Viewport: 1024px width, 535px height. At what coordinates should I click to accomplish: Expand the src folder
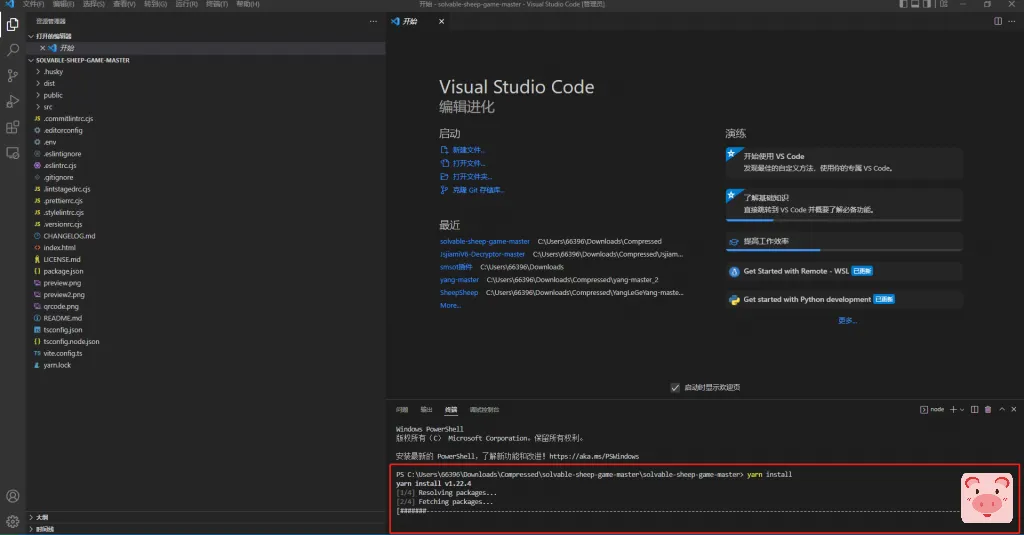[x=47, y=107]
